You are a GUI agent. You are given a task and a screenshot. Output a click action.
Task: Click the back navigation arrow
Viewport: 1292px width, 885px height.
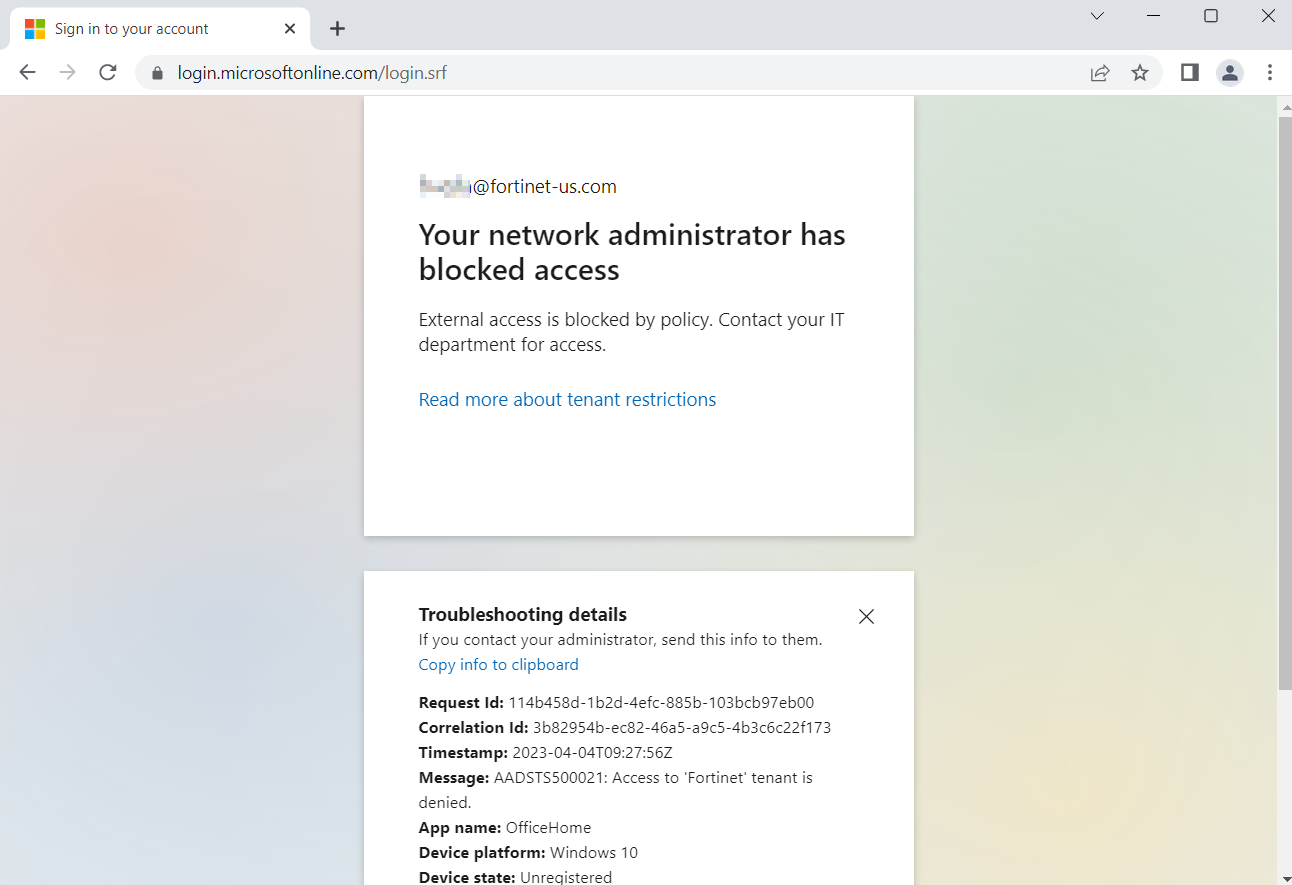[x=27, y=72]
